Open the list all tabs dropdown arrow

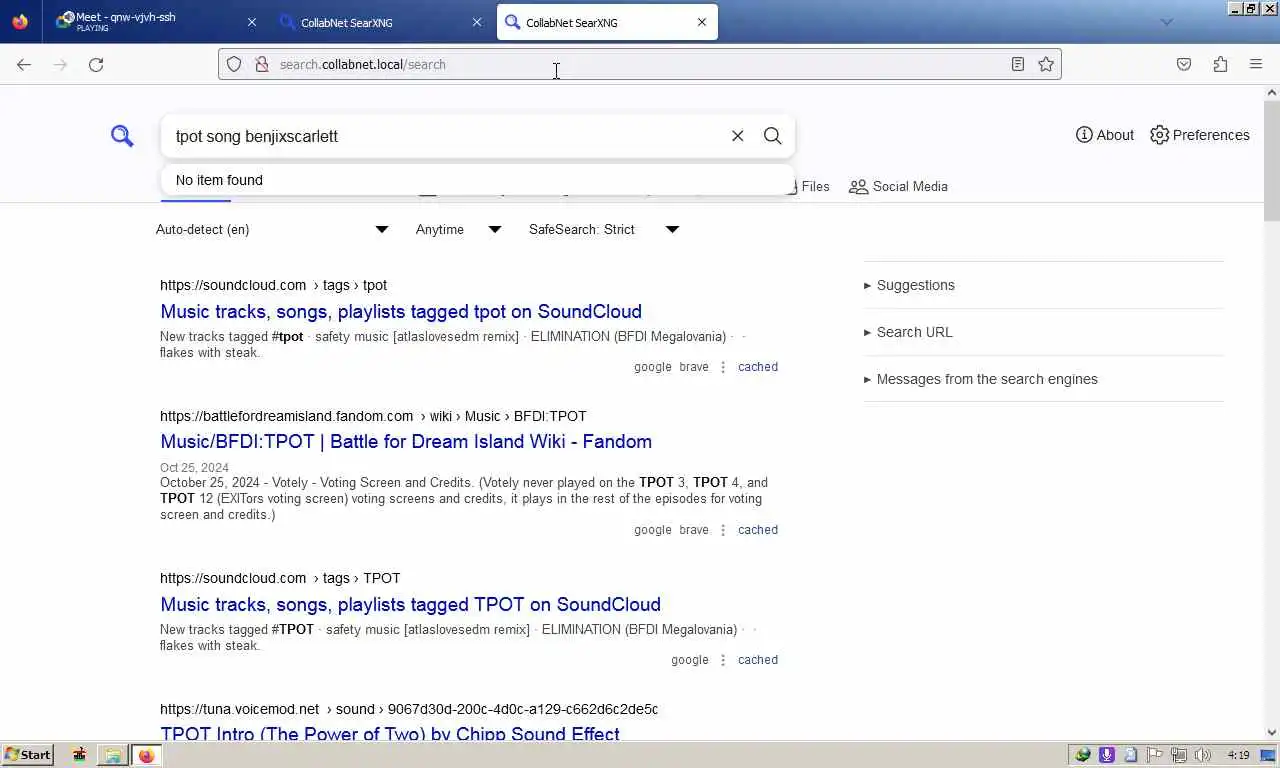pyautogui.click(x=1166, y=22)
